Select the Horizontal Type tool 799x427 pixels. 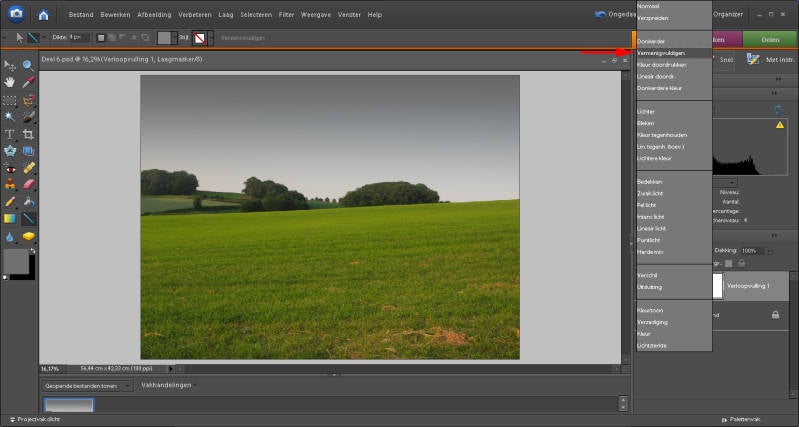[x=10, y=134]
